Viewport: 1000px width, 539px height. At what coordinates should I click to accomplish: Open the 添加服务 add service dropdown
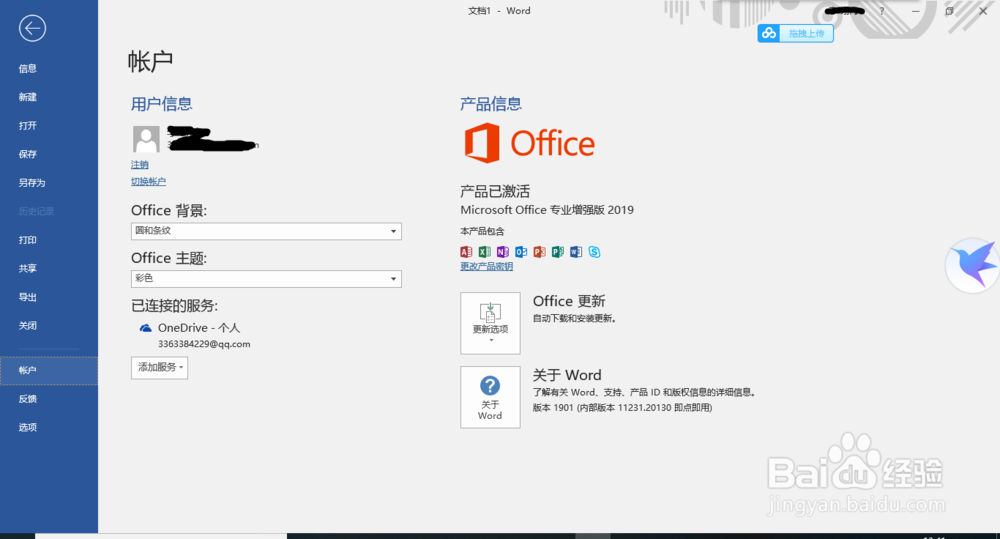(x=159, y=367)
